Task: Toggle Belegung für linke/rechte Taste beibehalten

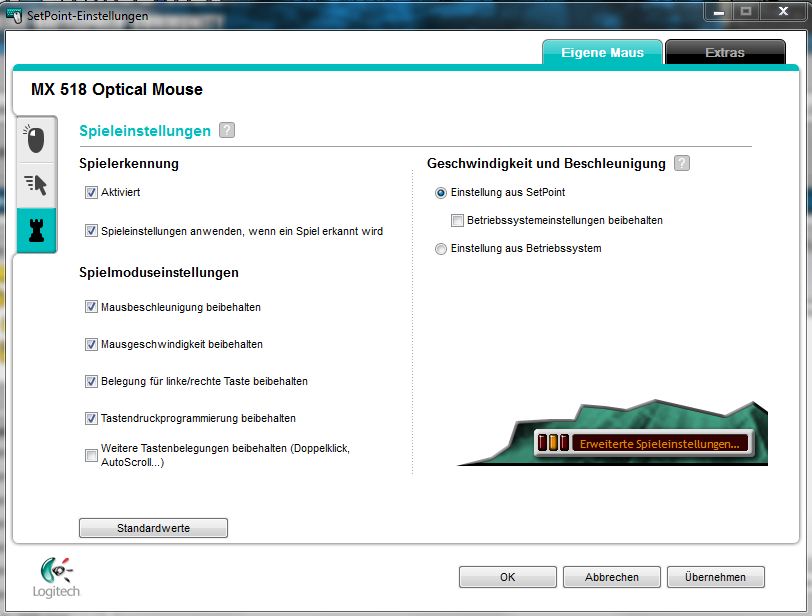Action: coord(91,382)
